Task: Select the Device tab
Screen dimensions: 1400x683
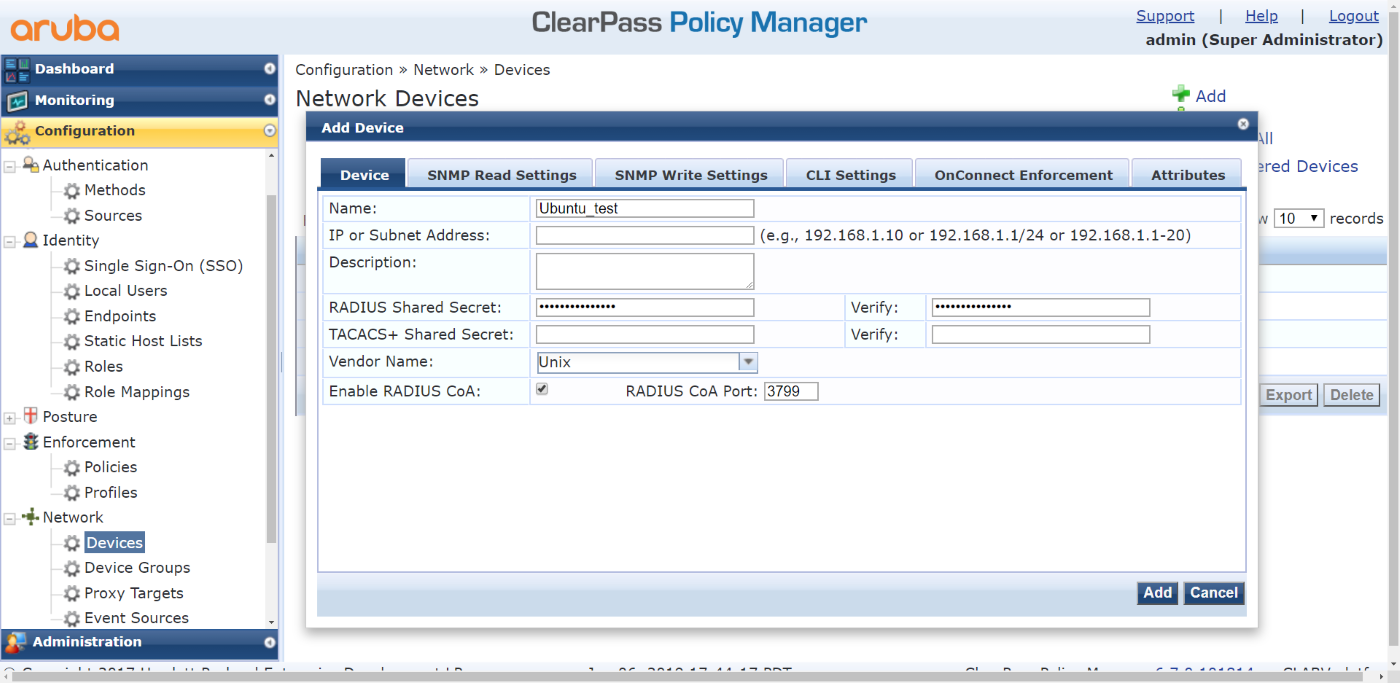Action: [363, 174]
